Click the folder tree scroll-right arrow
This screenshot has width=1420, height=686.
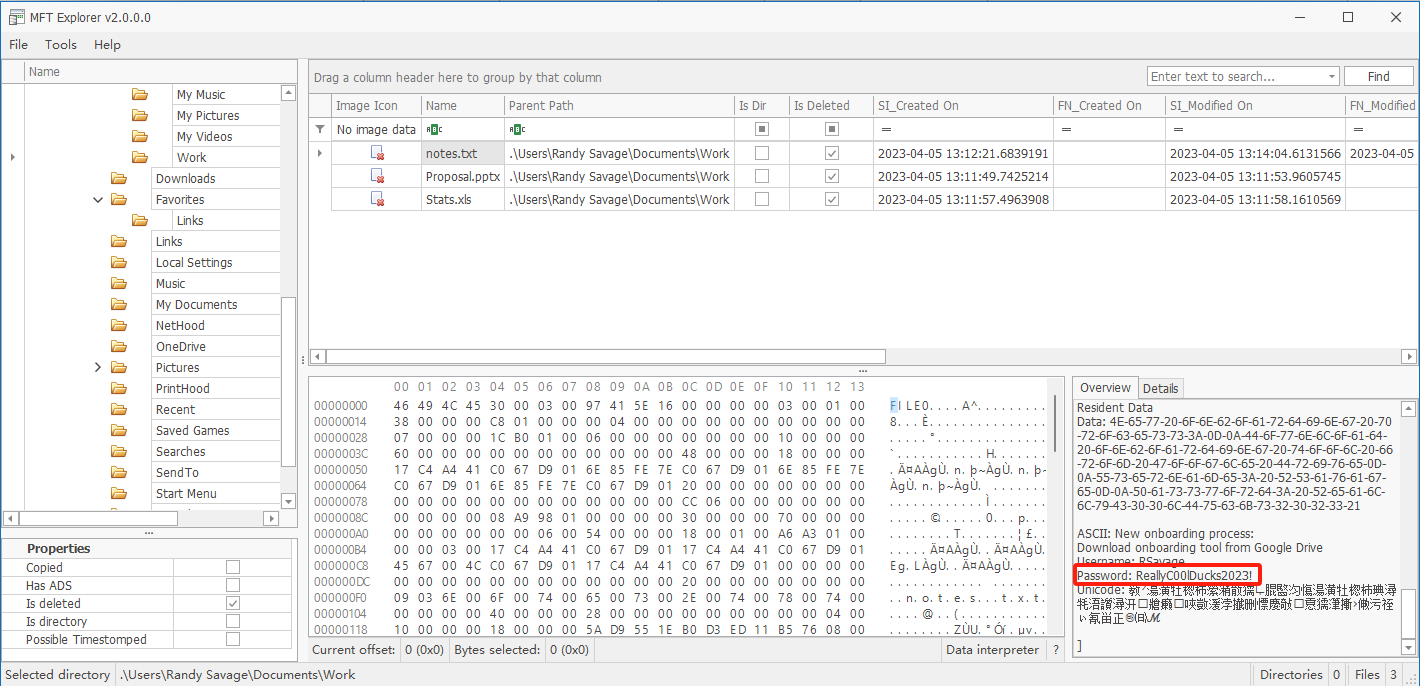tap(271, 518)
